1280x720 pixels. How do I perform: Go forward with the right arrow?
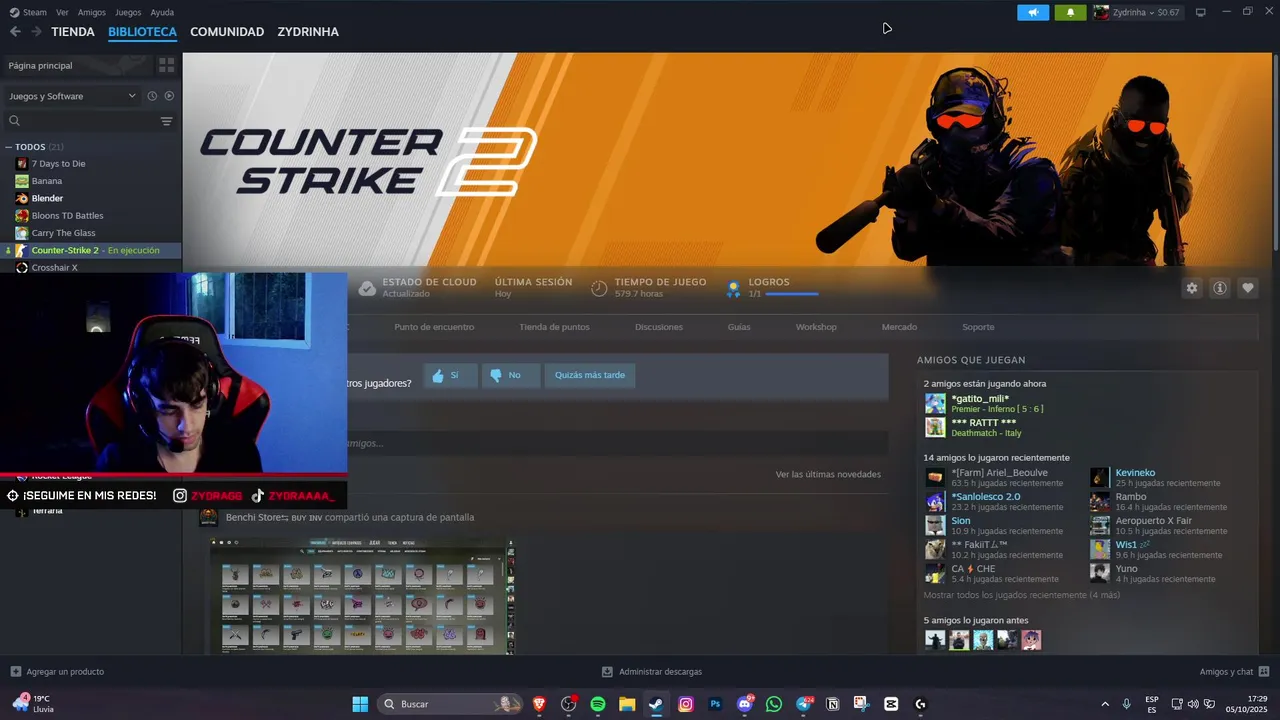coord(37,32)
